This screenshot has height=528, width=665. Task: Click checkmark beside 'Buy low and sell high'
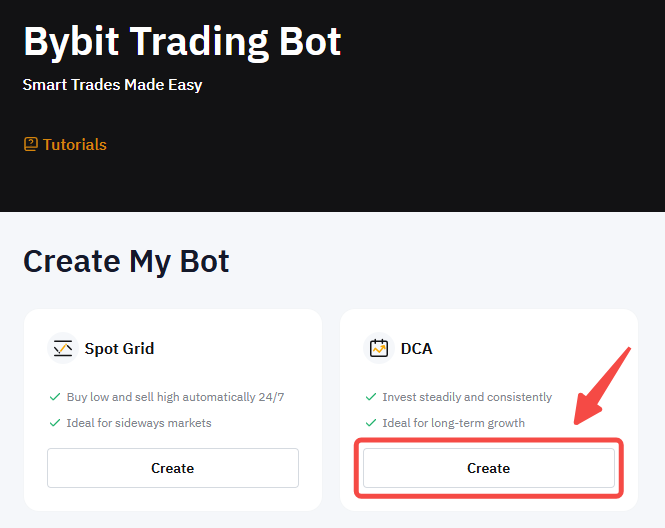click(54, 397)
